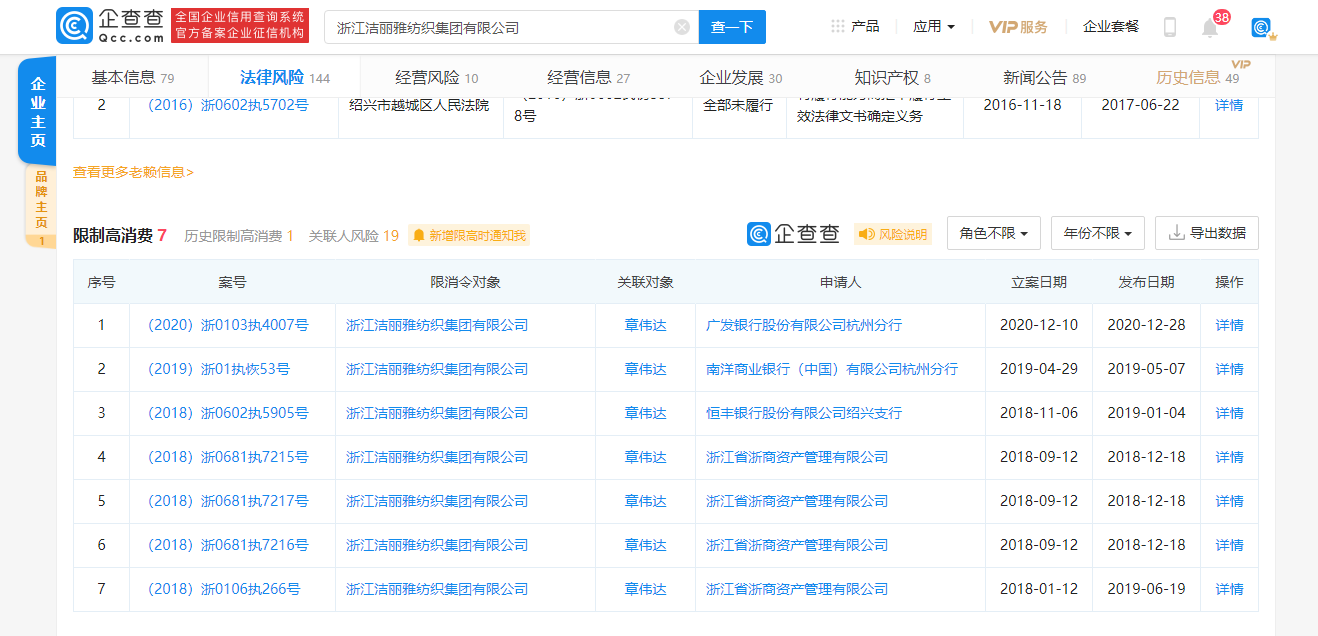Open 年份不限 year filter dropdown
Image resolution: width=1318 pixels, height=636 pixels.
click(x=1098, y=233)
